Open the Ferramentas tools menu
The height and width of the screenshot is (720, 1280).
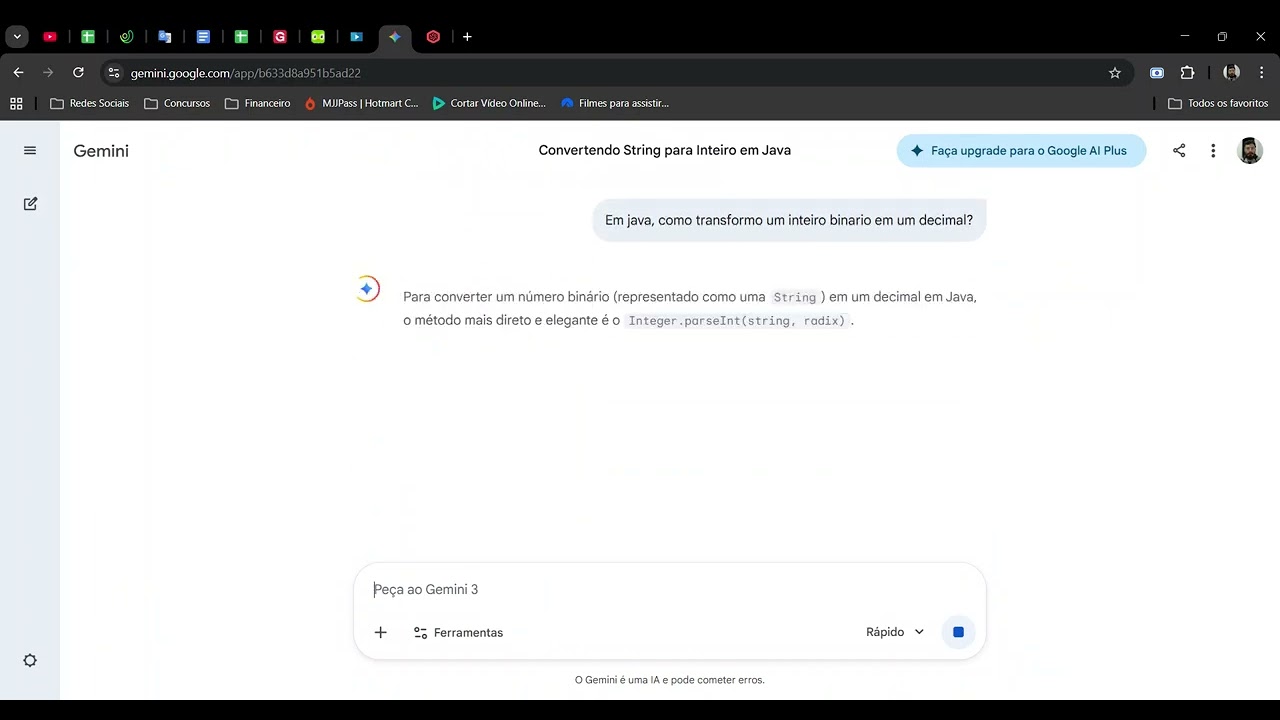(x=458, y=633)
